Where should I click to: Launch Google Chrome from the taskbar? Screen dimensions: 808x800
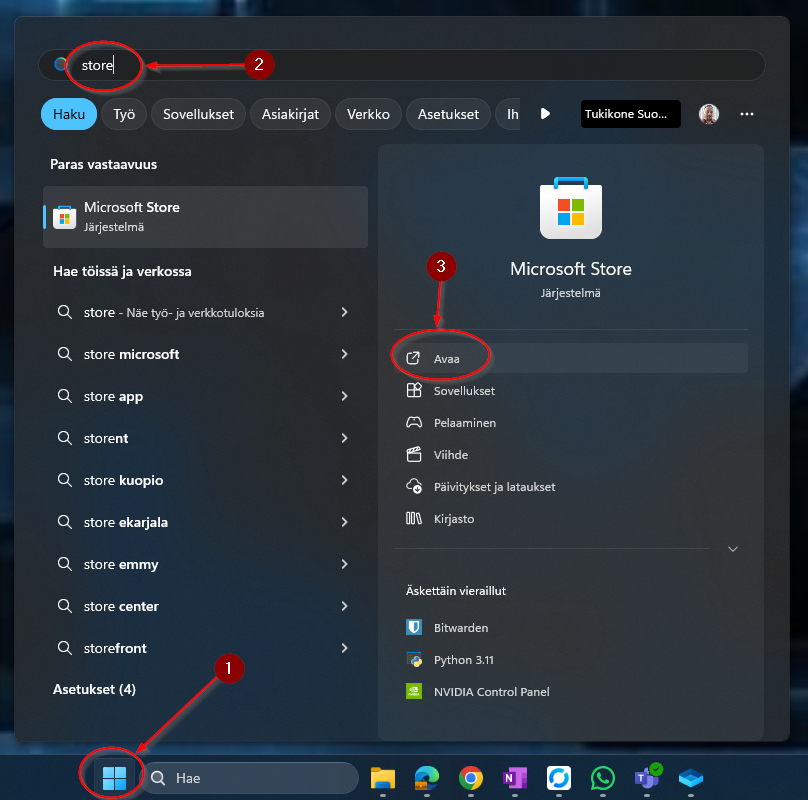[470, 778]
